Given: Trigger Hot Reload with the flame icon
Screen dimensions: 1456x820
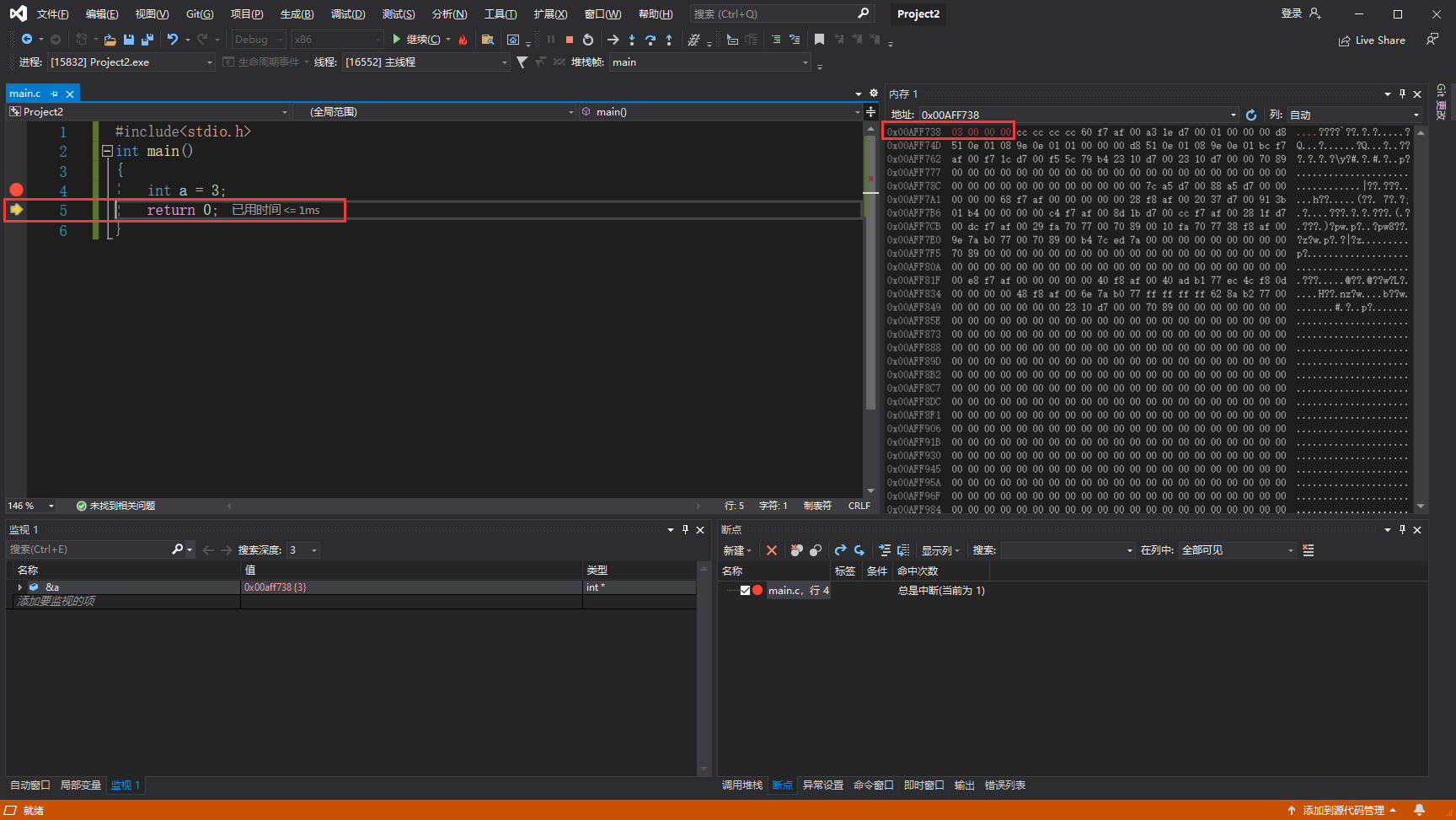Looking at the screenshot, I should tap(463, 40).
